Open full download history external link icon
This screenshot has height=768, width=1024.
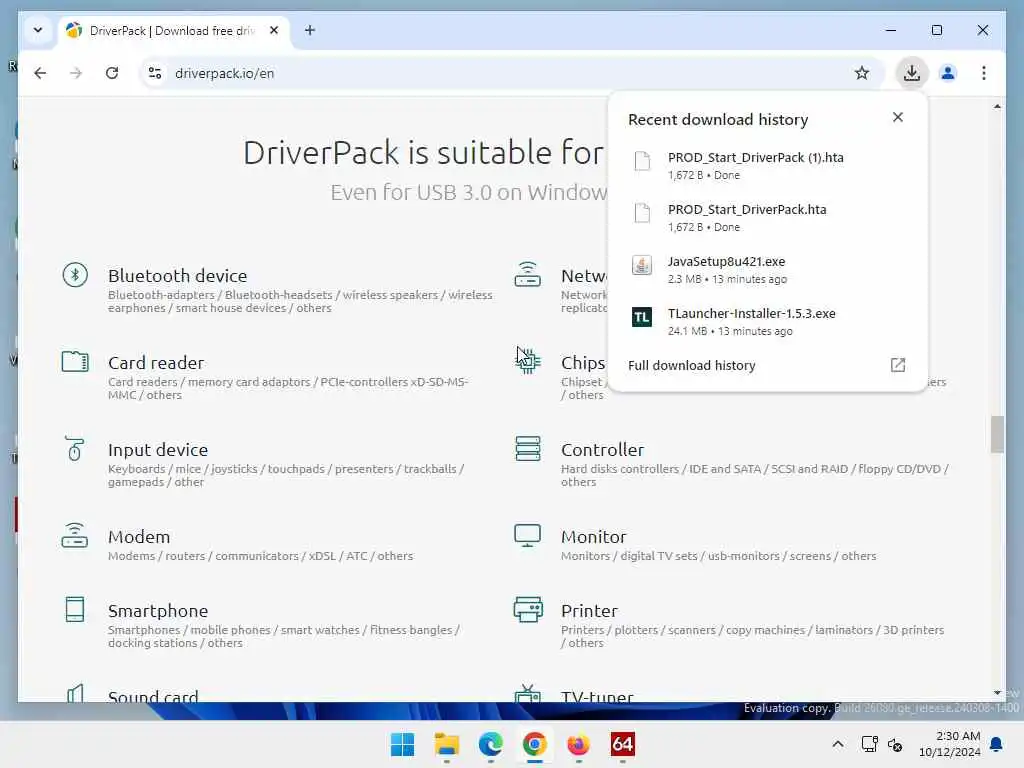click(x=898, y=365)
